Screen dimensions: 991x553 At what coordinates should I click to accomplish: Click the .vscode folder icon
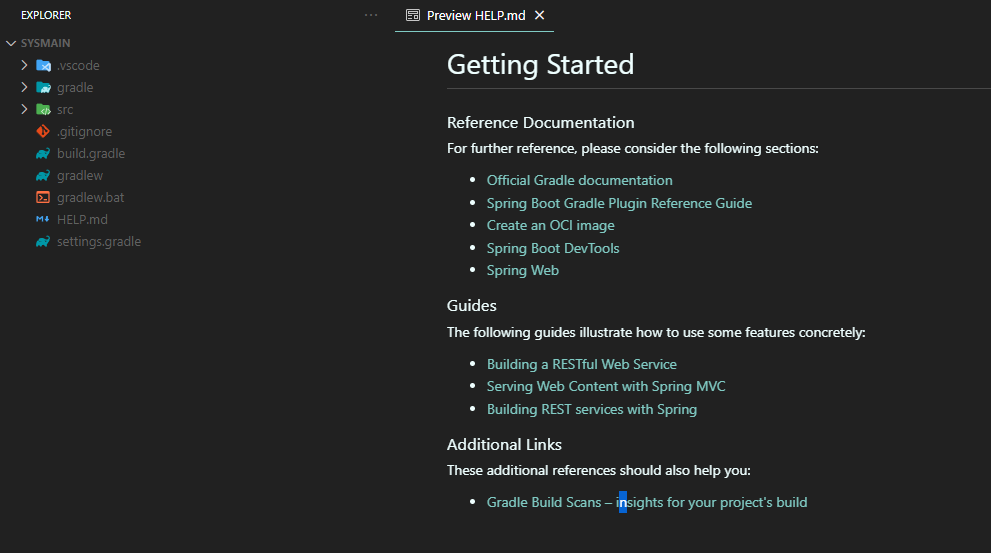[x=43, y=65]
